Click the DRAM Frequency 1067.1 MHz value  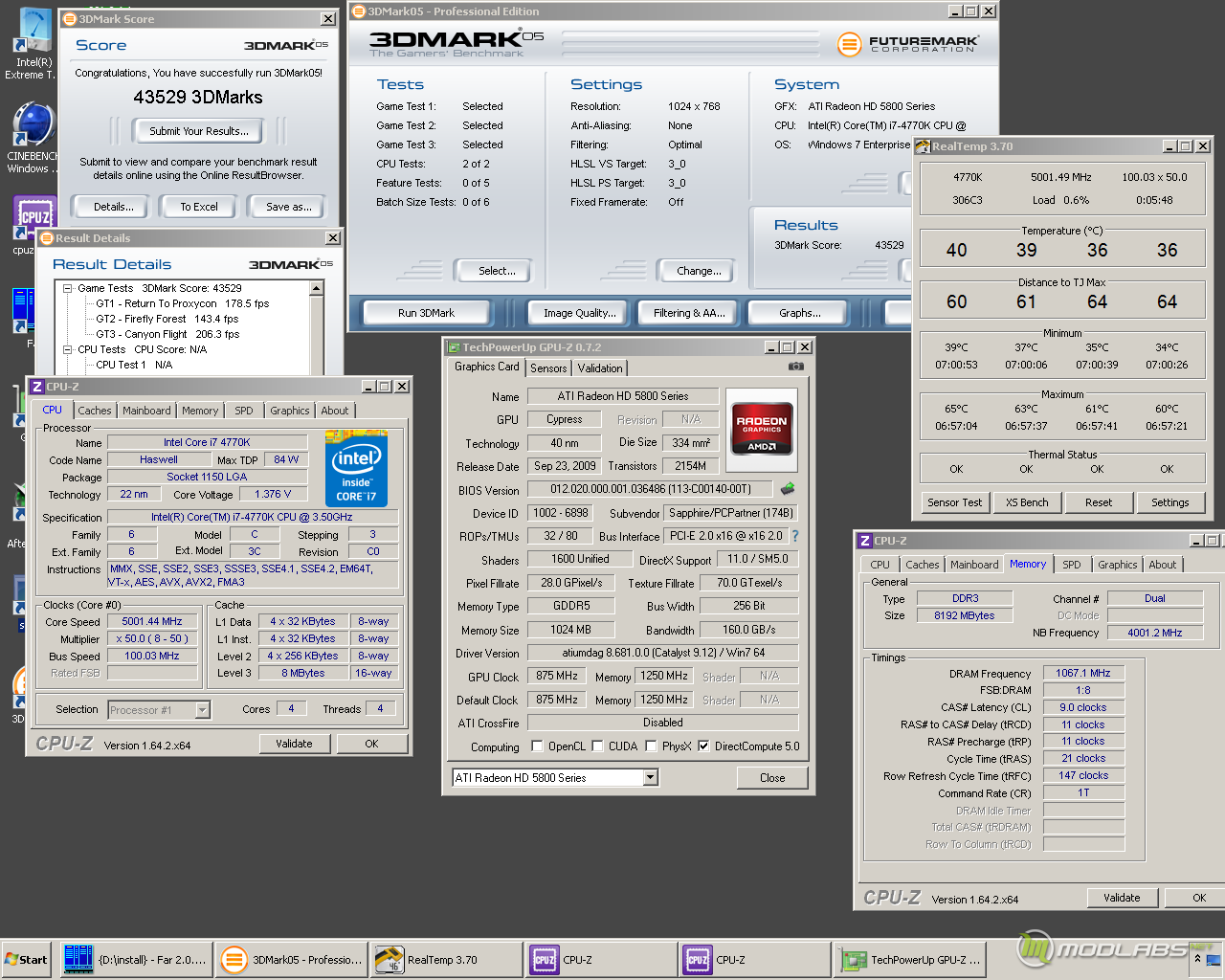click(1083, 673)
